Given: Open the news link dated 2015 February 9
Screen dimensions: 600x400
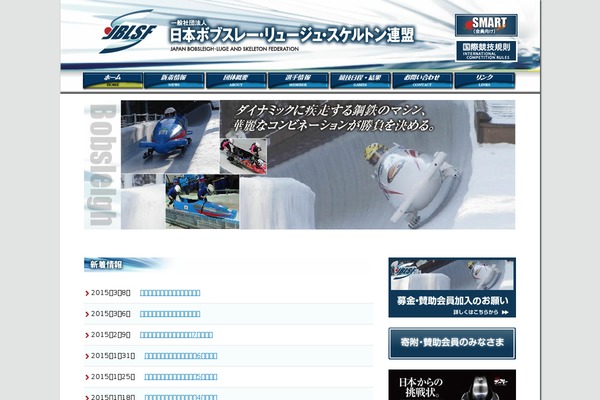Looking at the screenshot, I should pyautogui.click(x=176, y=335).
